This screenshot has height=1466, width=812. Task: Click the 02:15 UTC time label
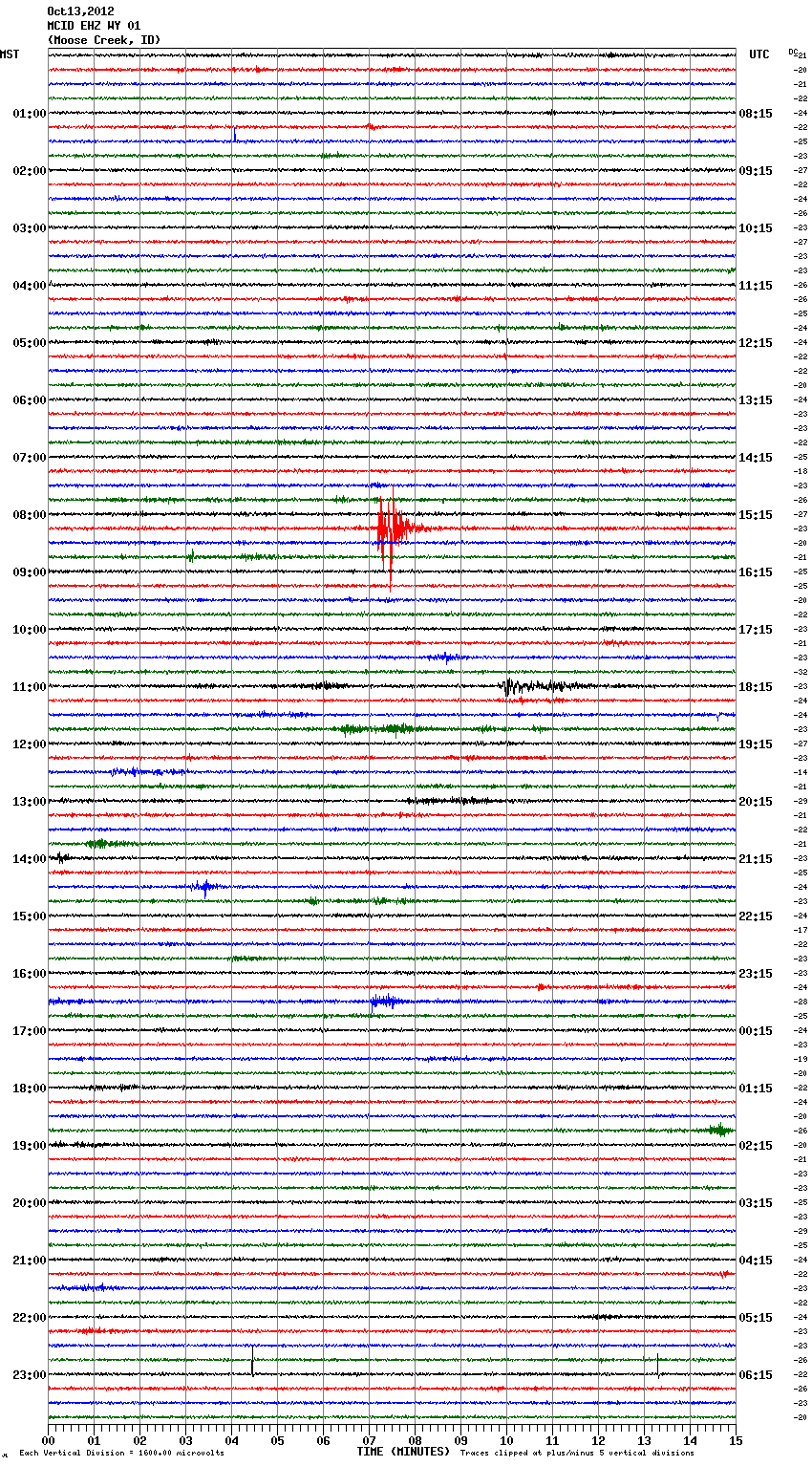pos(756,1146)
